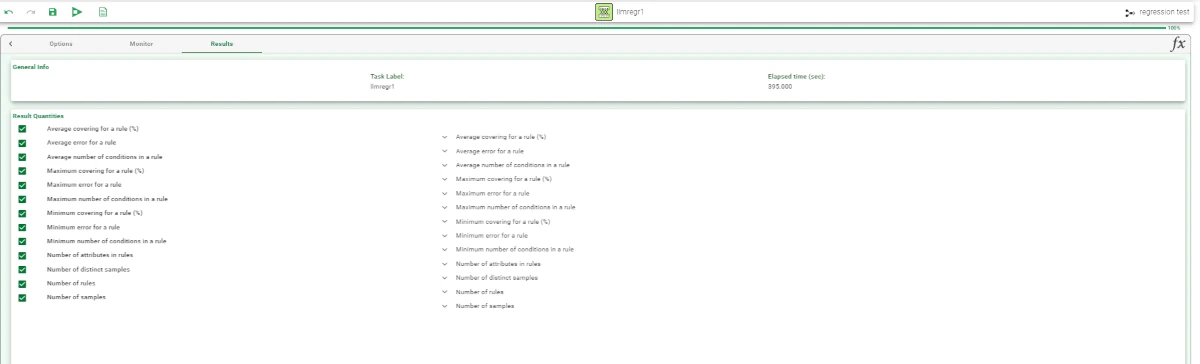Uncheck Number of samples
This screenshot has width=1200, height=364.
click(22, 297)
